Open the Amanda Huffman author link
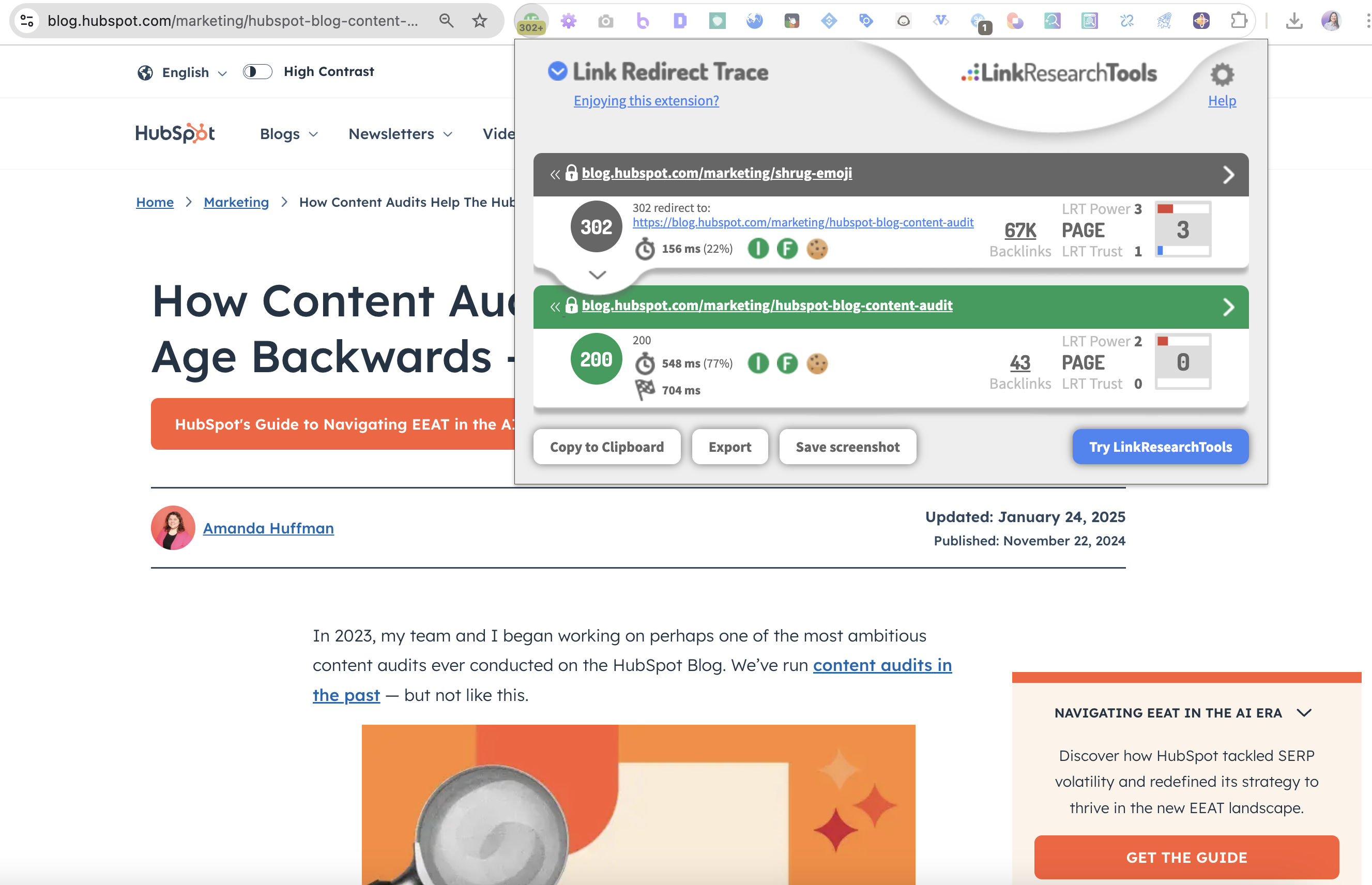The image size is (1372, 885). tap(268, 528)
